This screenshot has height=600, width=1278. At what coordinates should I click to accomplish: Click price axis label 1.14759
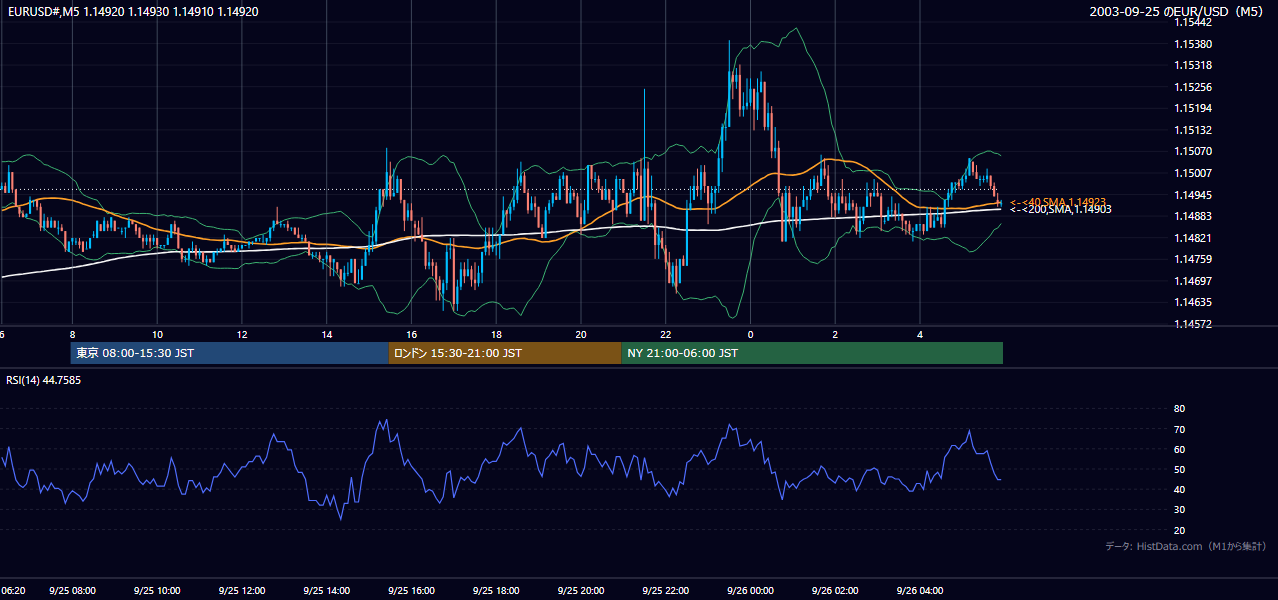1193,260
